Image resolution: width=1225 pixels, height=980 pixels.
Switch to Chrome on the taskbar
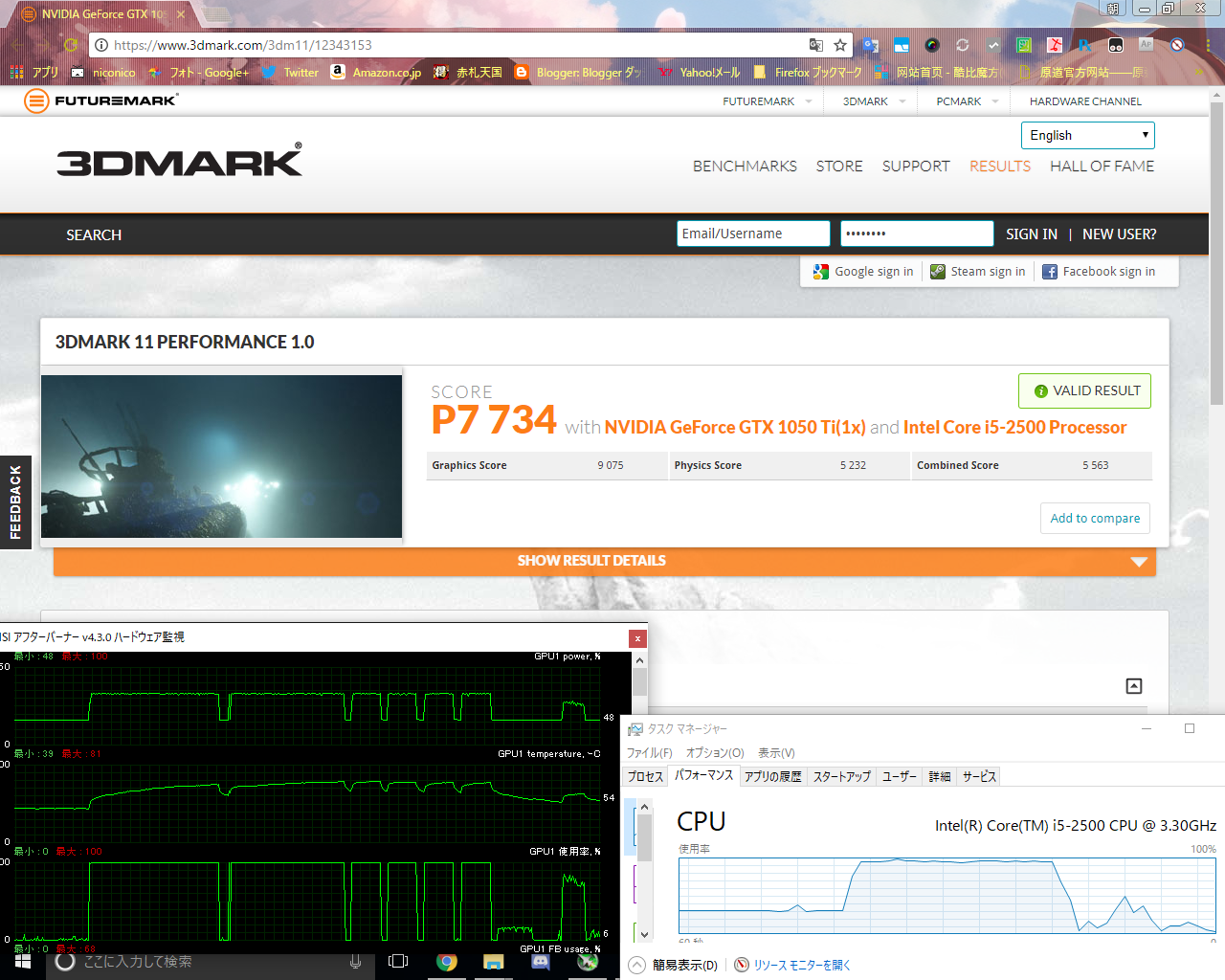click(447, 962)
